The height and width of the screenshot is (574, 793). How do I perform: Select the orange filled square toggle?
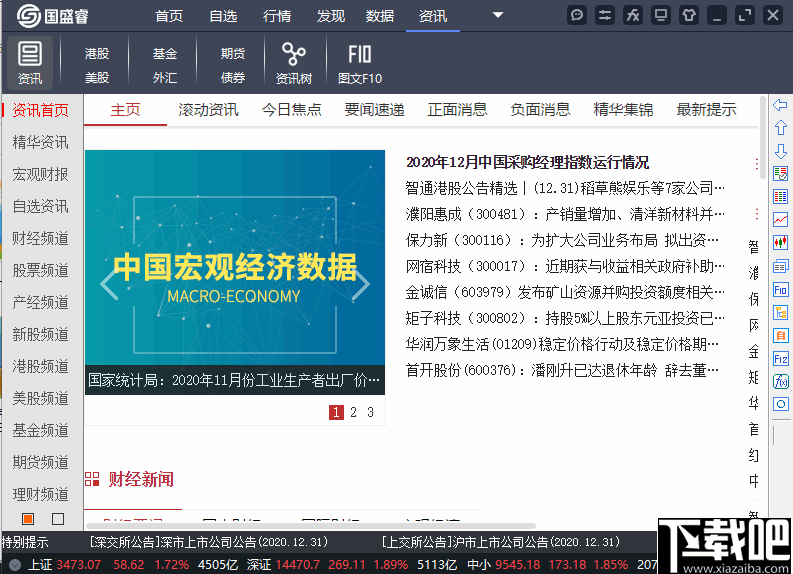point(28,519)
